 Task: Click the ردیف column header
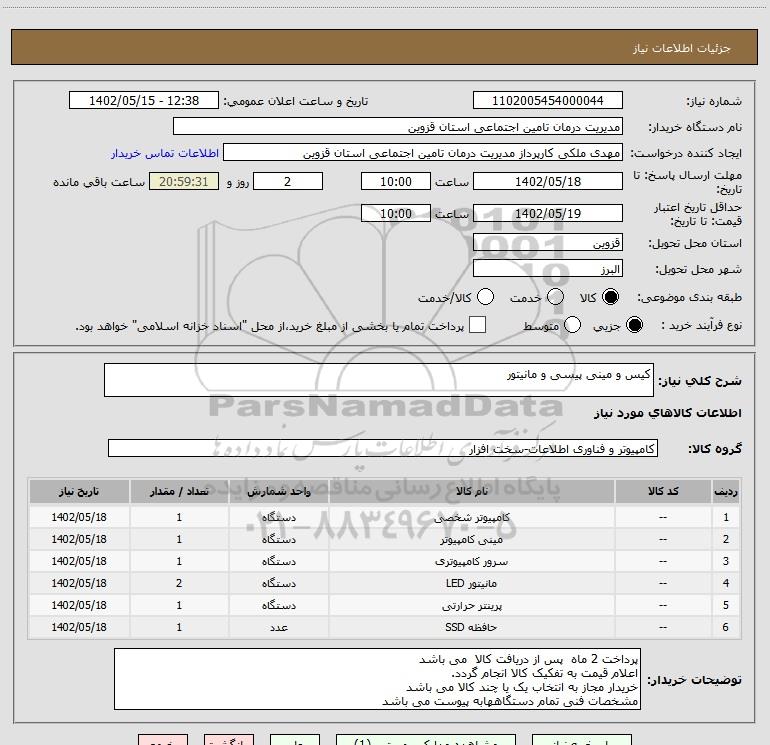click(726, 491)
